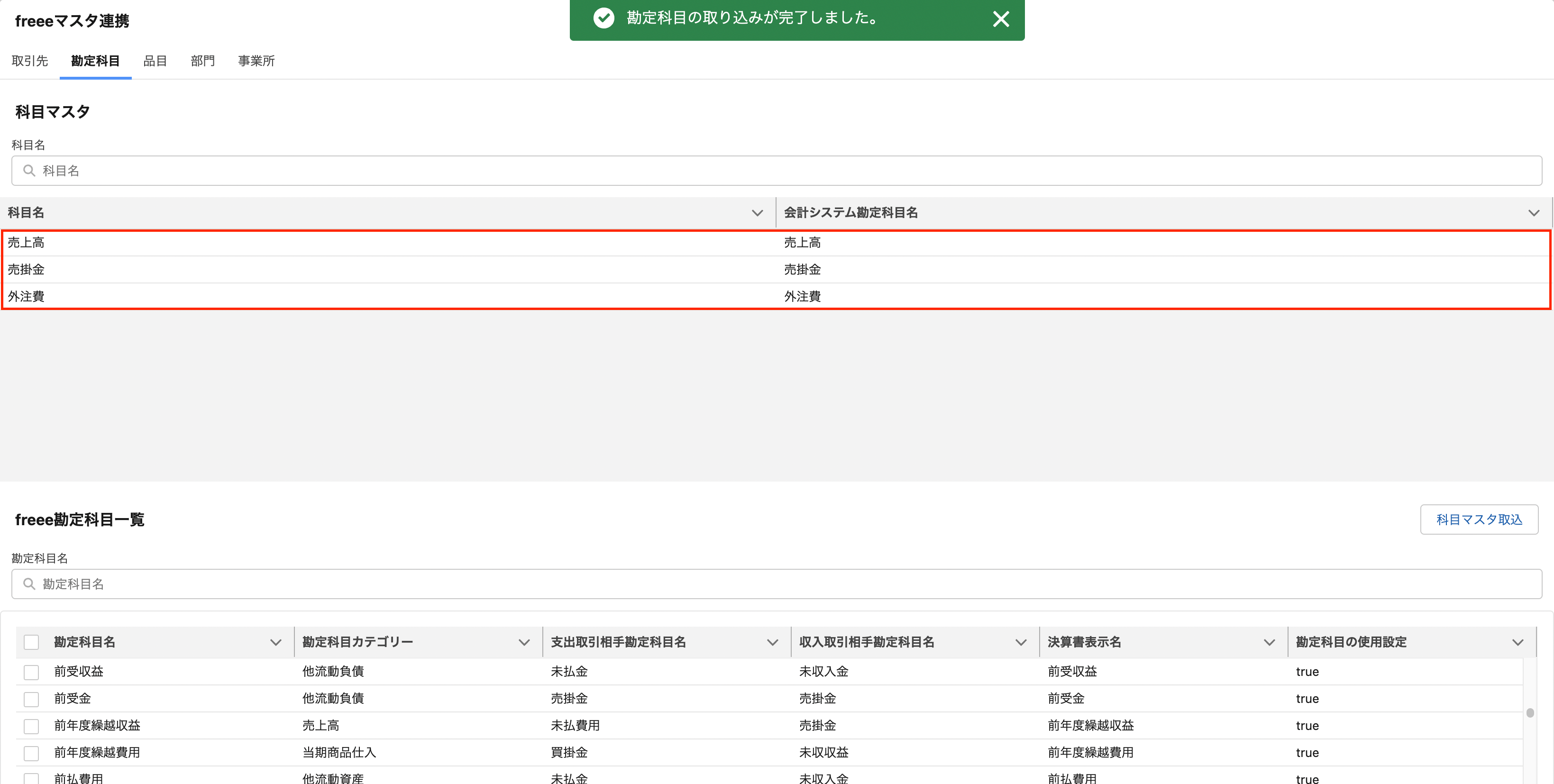The image size is (1554, 784).
Task: Click the 科目マスタ取込 button
Action: tap(1479, 519)
